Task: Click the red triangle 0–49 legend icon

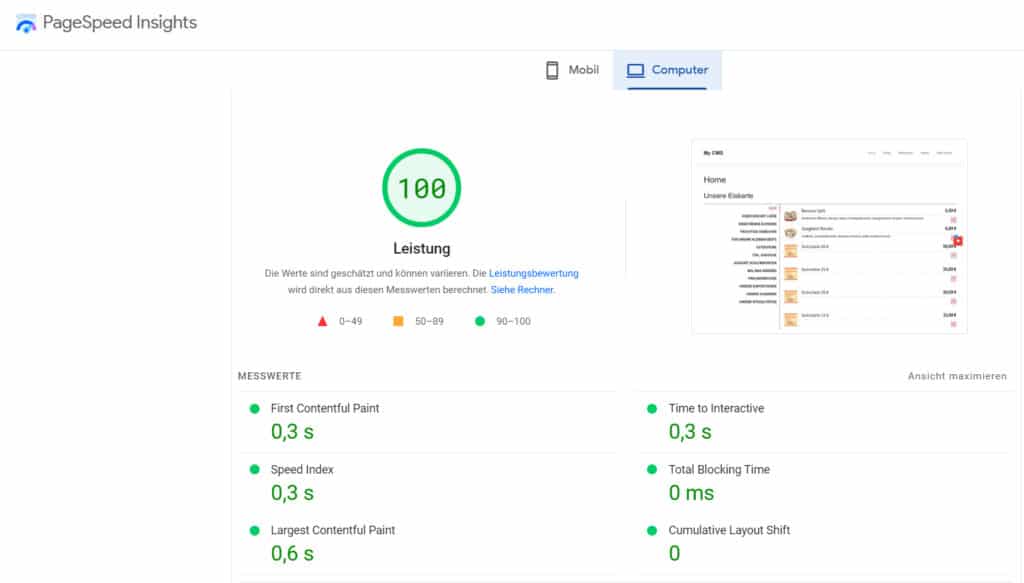Action: pyautogui.click(x=322, y=321)
